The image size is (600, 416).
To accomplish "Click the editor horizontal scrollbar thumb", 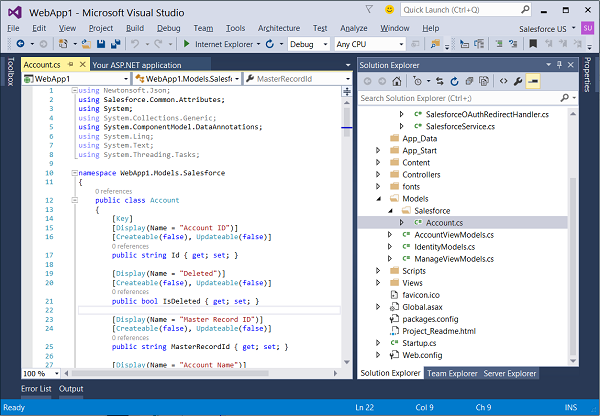I will pos(170,373).
